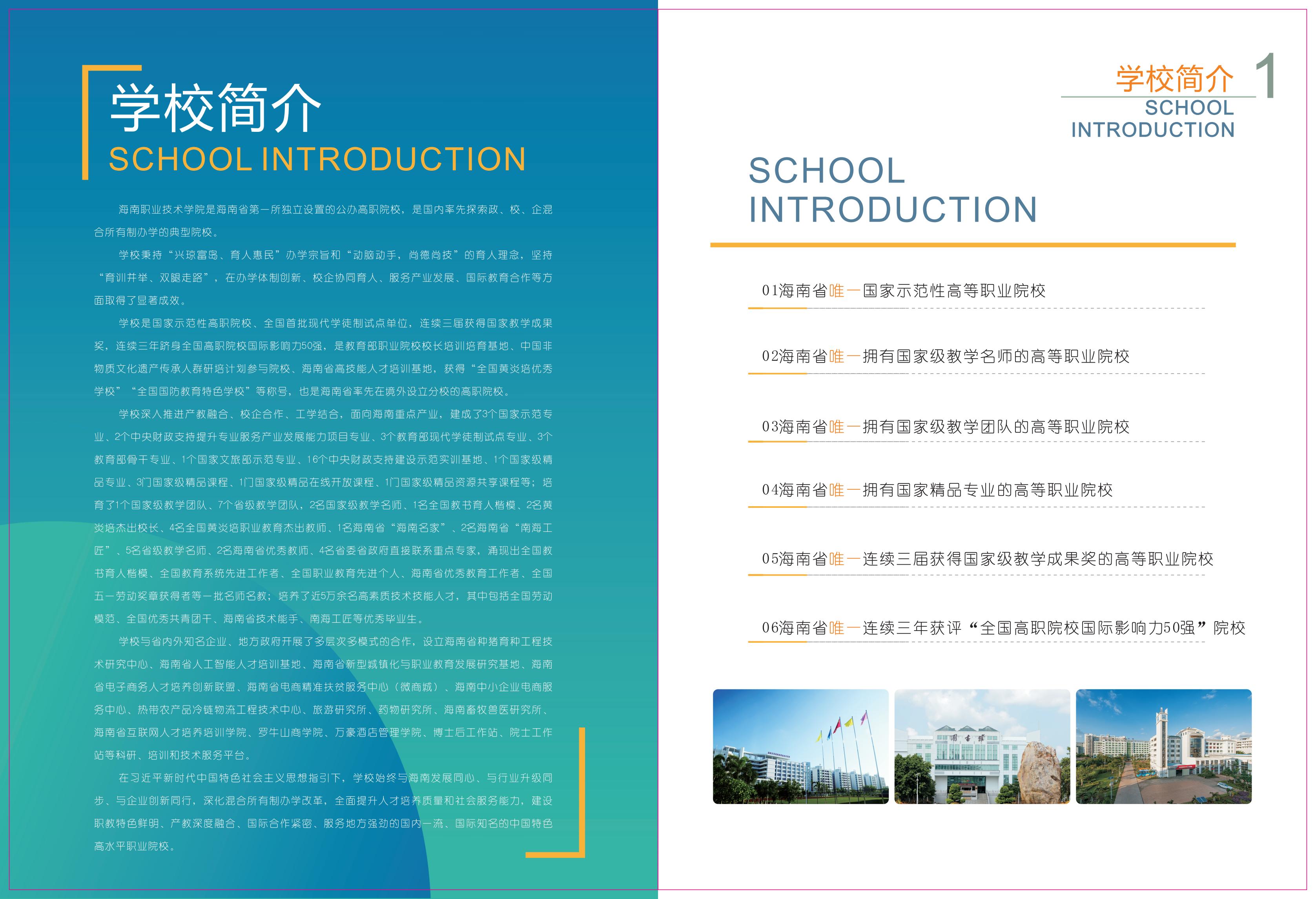1316x899 pixels.
Task: Select item 04 about 国家精品专业
Action: click(937, 490)
